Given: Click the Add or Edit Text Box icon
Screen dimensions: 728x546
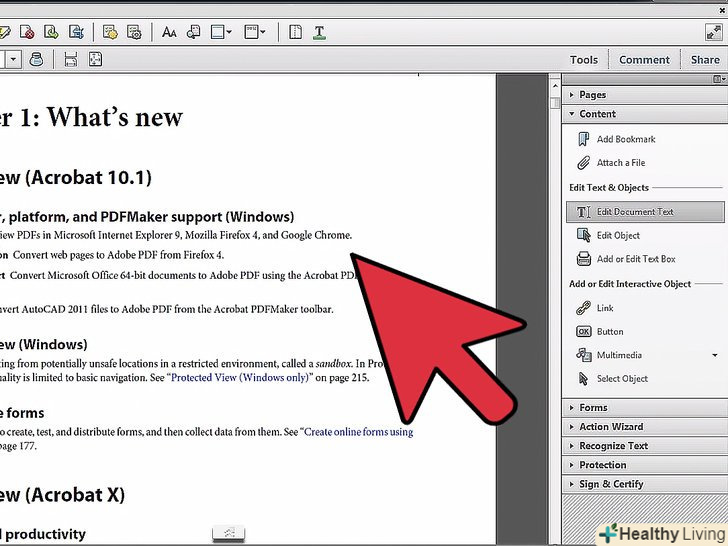Looking at the screenshot, I should click(x=583, y=259).
